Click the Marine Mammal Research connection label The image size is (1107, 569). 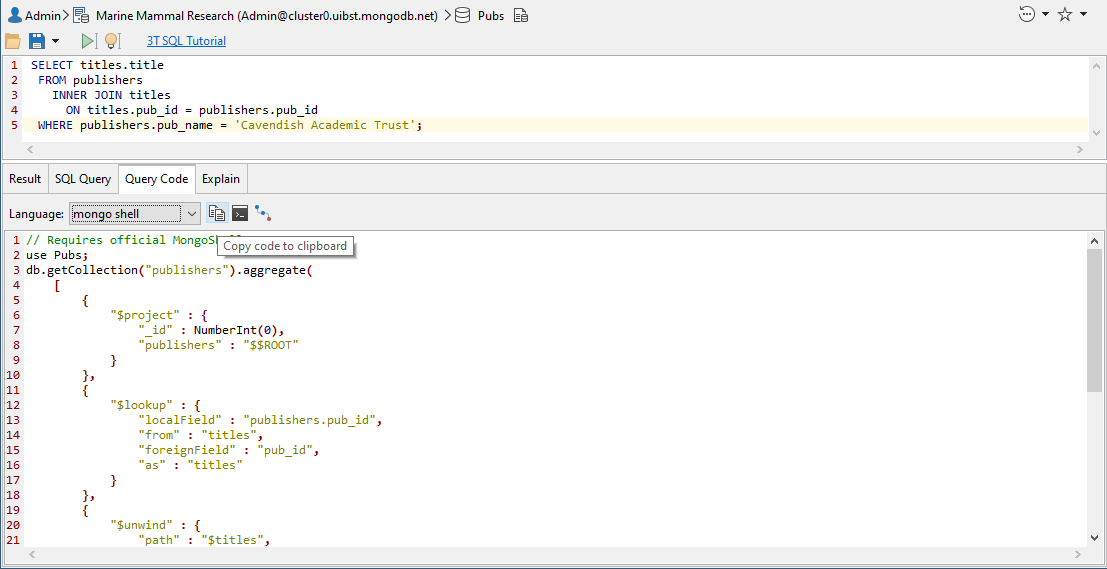[266, 15]
